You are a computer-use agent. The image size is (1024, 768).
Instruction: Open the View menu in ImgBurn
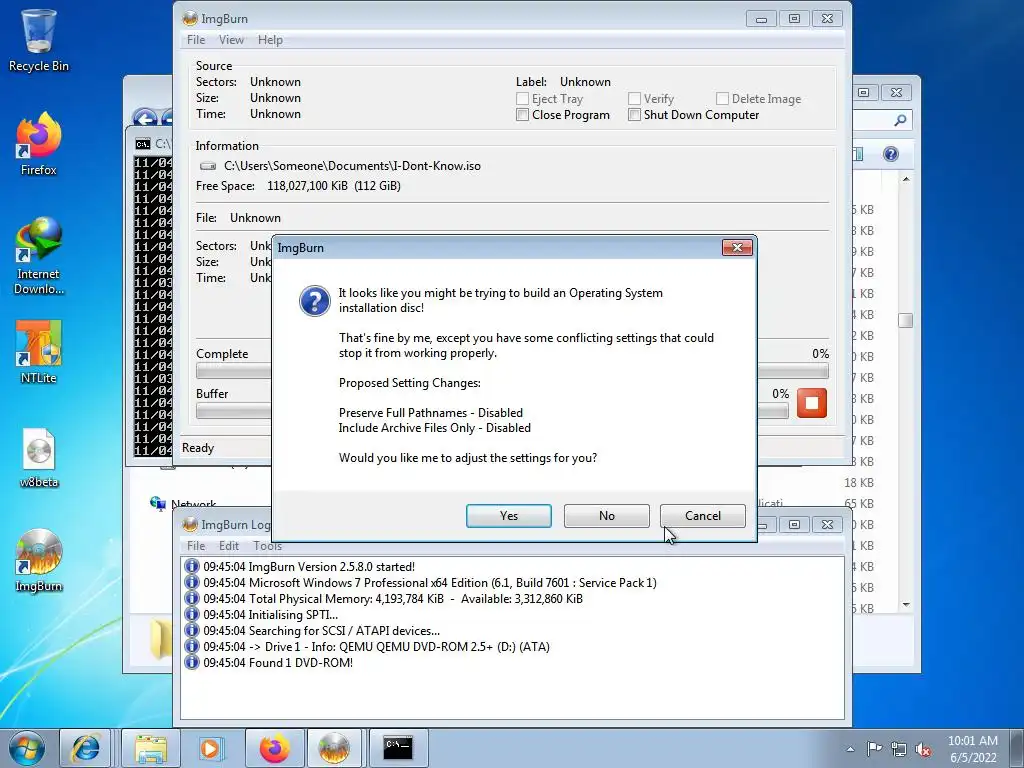231,40
